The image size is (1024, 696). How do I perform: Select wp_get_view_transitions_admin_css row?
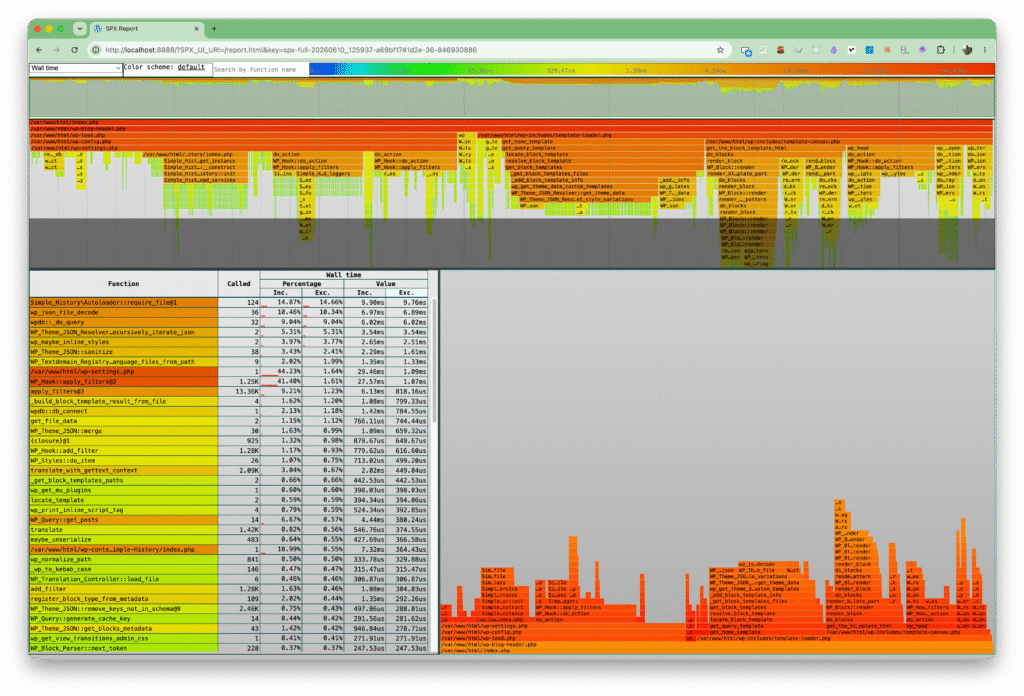[x=229, y=639]
